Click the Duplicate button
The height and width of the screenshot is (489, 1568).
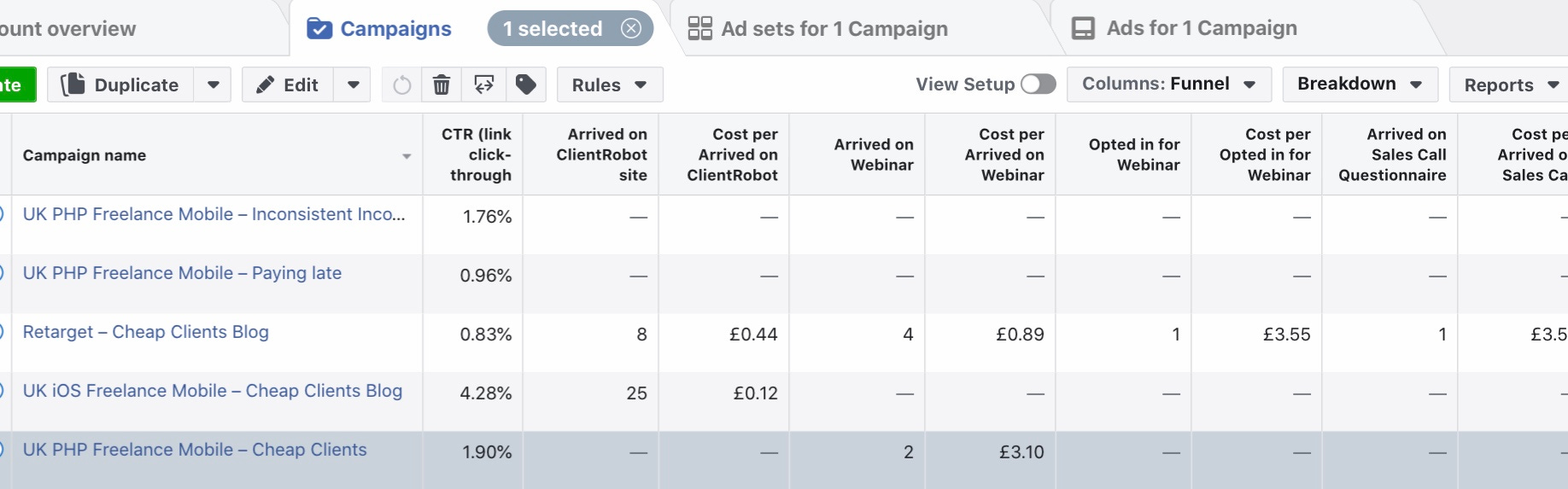click(121, 85)
